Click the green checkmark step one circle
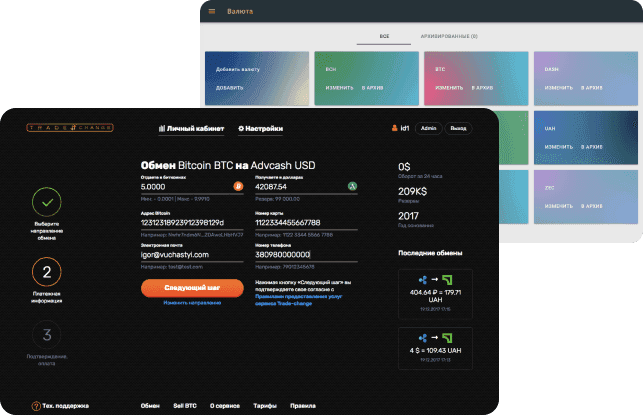 pyautogui.click(x=47, y=202)
